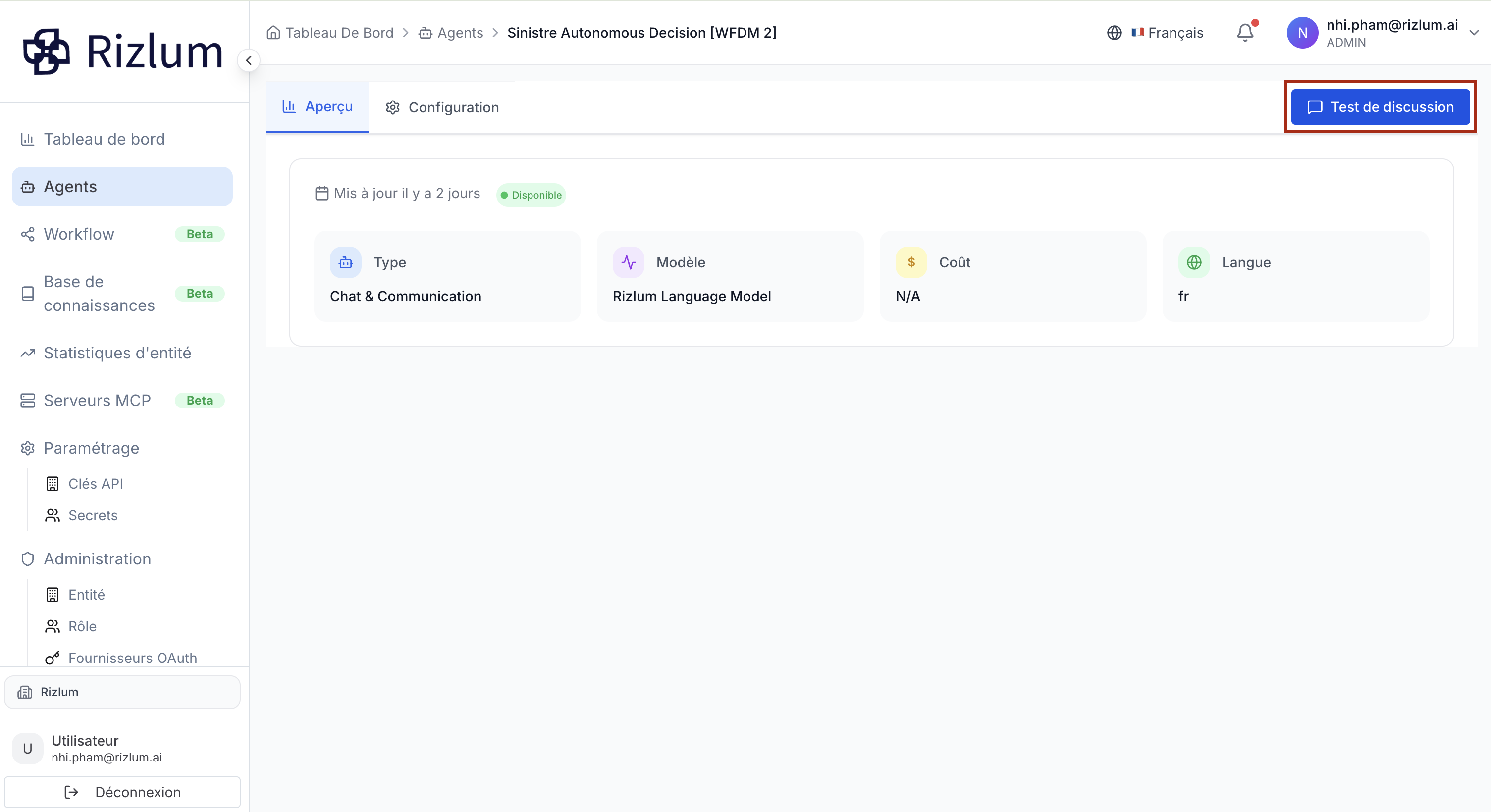1491x812 pixels.
Task: Go to Tableau De Bord breadcrumb
Action: click(339, 32)
